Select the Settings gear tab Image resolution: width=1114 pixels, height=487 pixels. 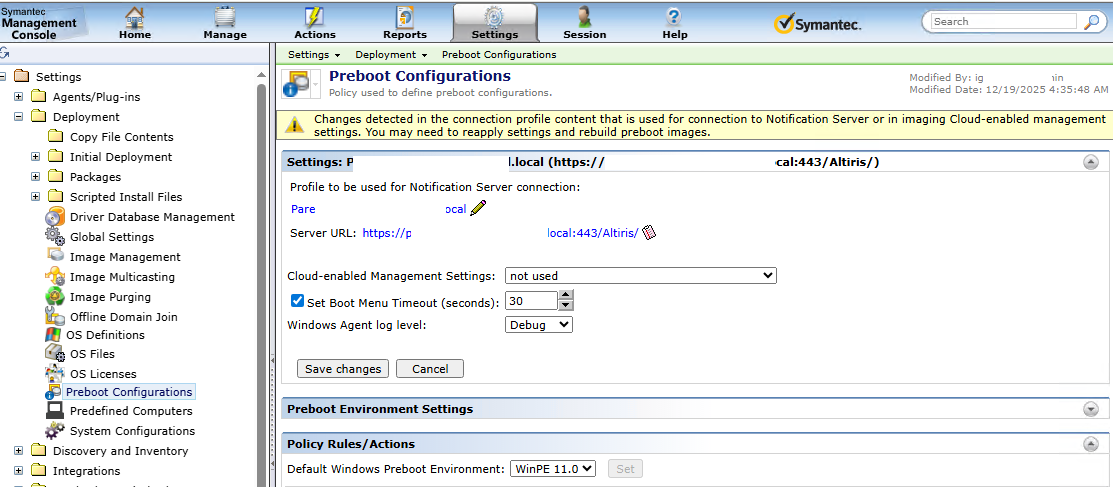pyautogui.click(x=494, y=22)
